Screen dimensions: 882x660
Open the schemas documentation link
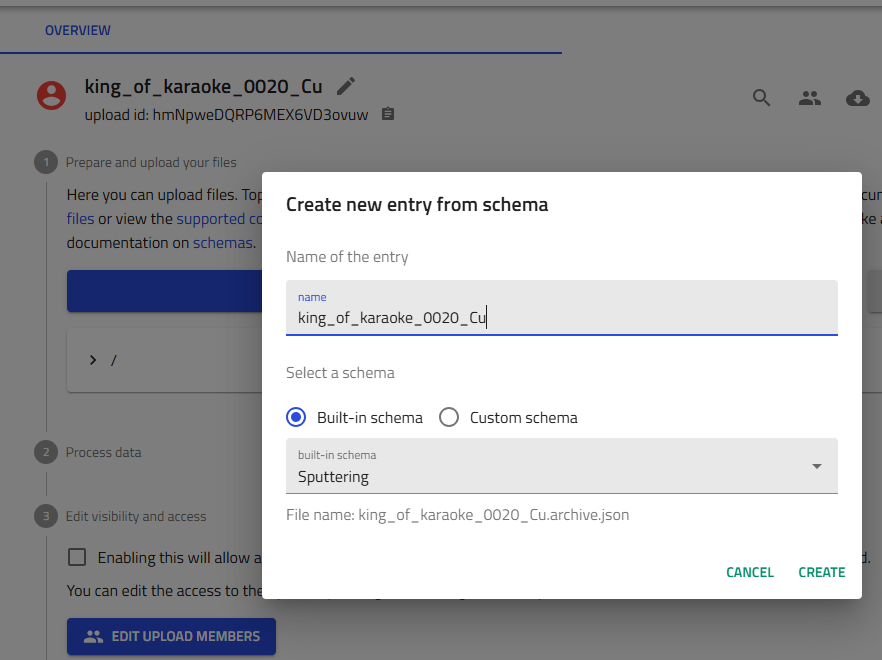pos(222,242)
